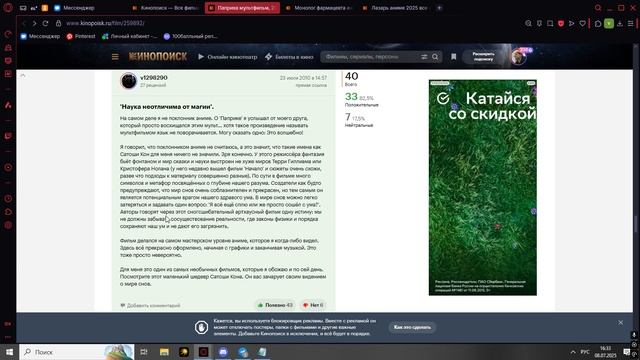
Task: Open Opera GX taskbar icon
Action: tap(203, 352)
